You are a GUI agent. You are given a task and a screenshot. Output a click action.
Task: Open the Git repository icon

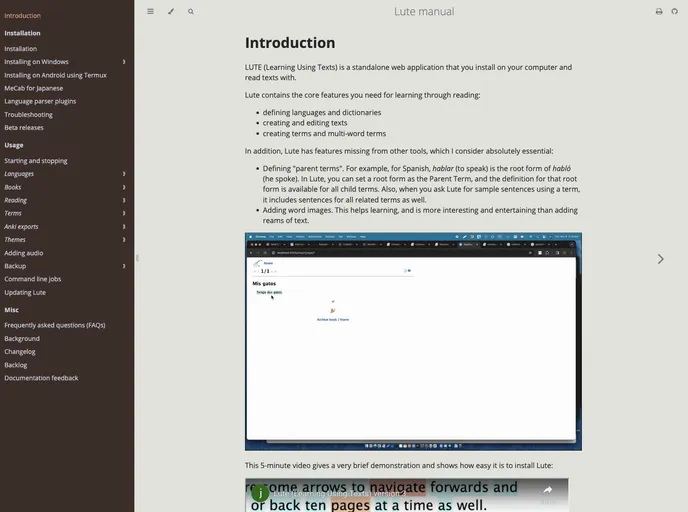click(x=675, y=12)
